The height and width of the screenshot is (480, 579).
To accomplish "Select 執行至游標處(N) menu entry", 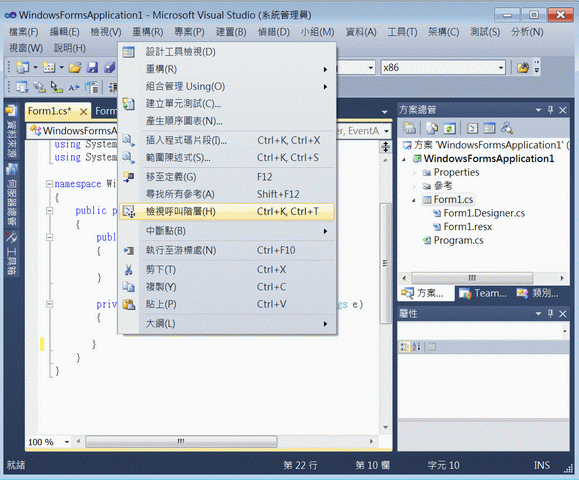I will tap(227, 250).
